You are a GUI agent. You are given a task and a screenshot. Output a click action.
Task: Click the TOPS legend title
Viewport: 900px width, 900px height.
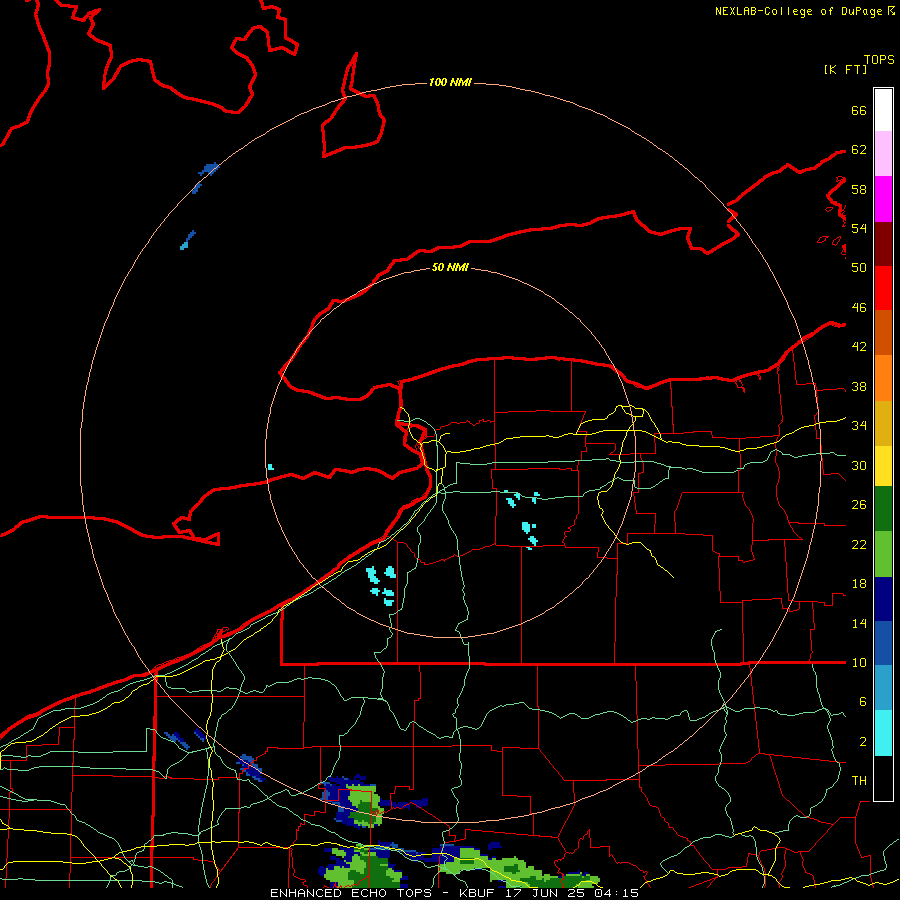[879, 59]
